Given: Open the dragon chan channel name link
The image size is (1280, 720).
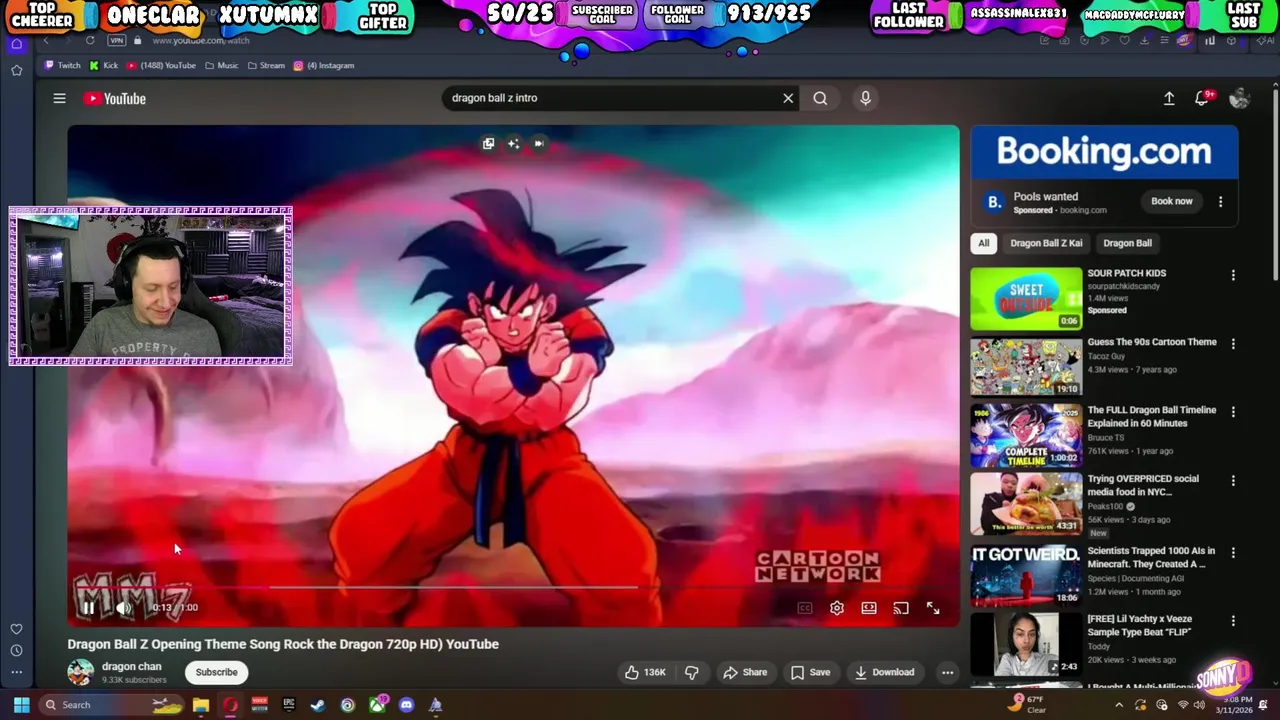Looking at the screenshot, I should tap(131, 666).
